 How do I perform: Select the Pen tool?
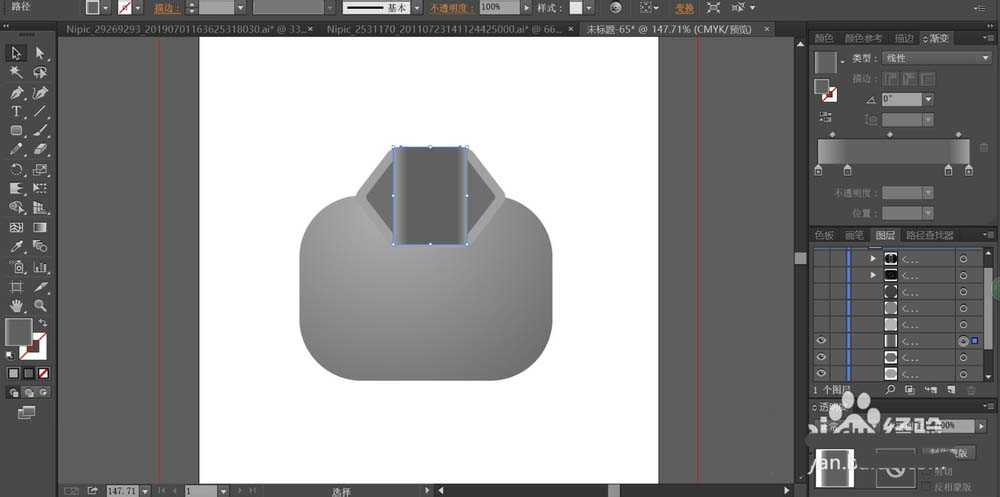pos(17,92)
